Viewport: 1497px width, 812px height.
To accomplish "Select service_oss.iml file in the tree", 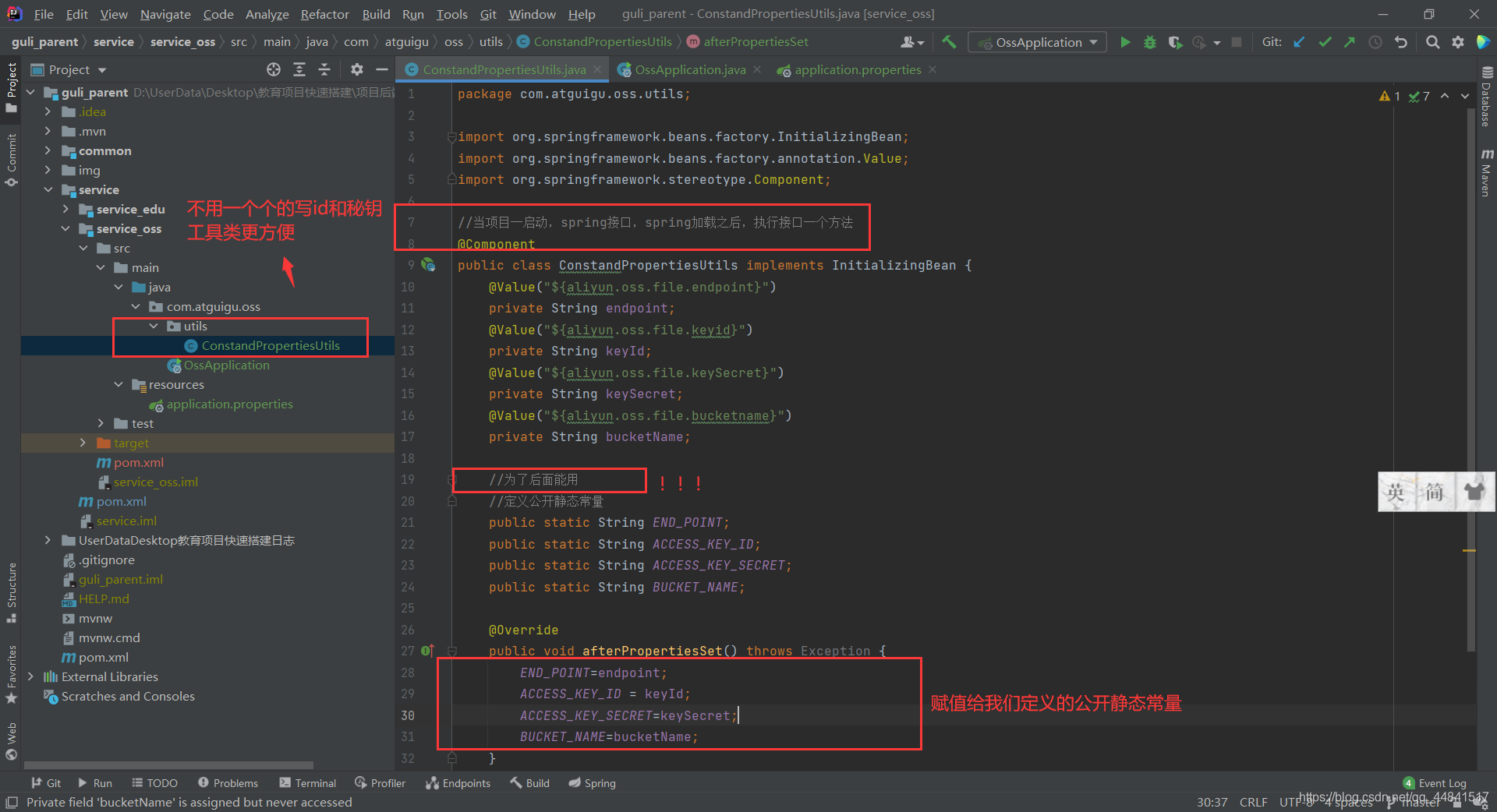I will [155, 482].
